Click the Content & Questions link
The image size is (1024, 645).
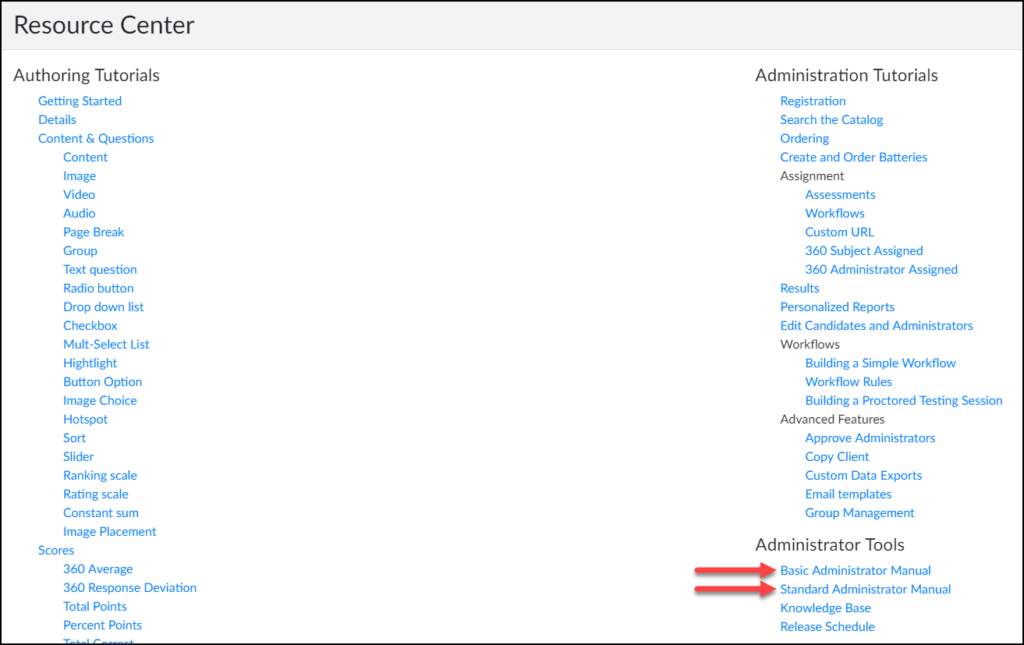96,138
